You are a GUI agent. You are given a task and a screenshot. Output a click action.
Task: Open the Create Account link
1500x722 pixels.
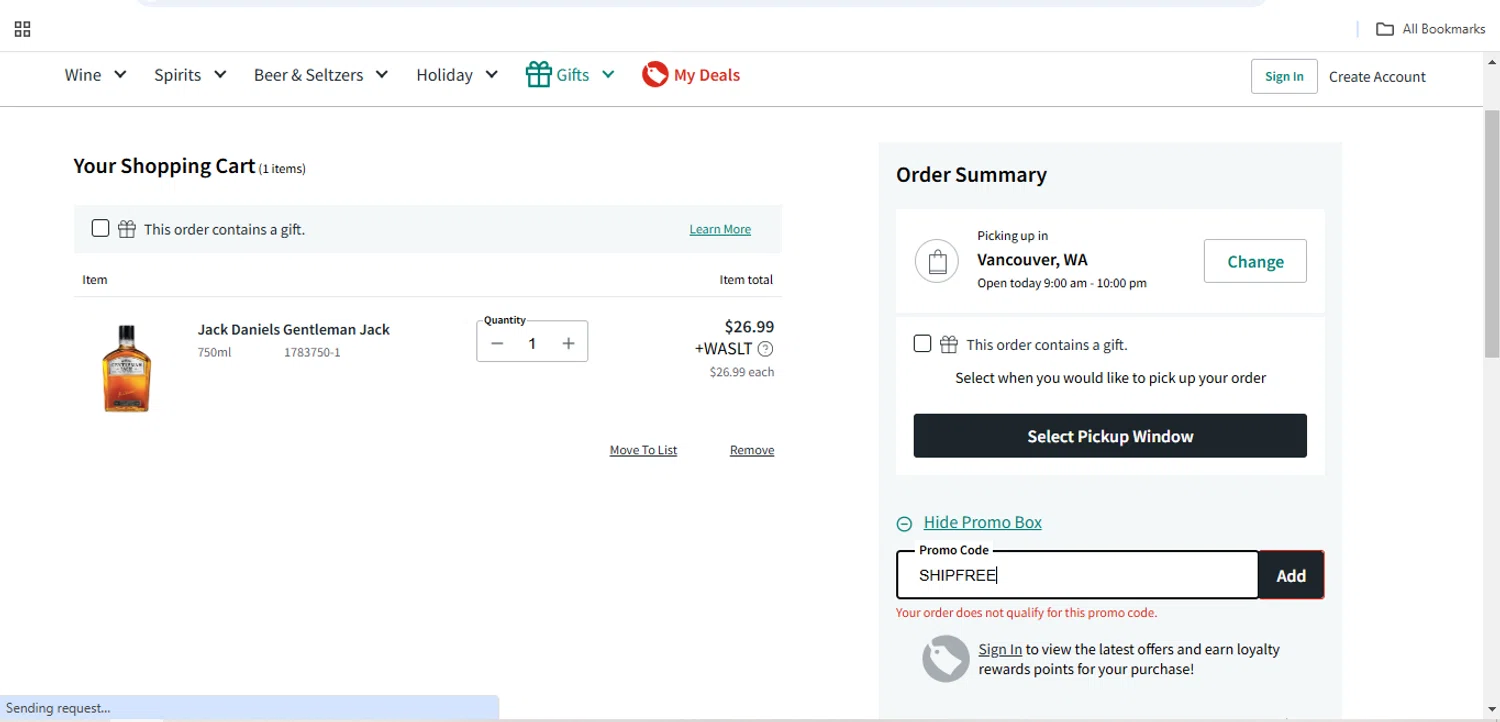click(x=1377, y=77)
